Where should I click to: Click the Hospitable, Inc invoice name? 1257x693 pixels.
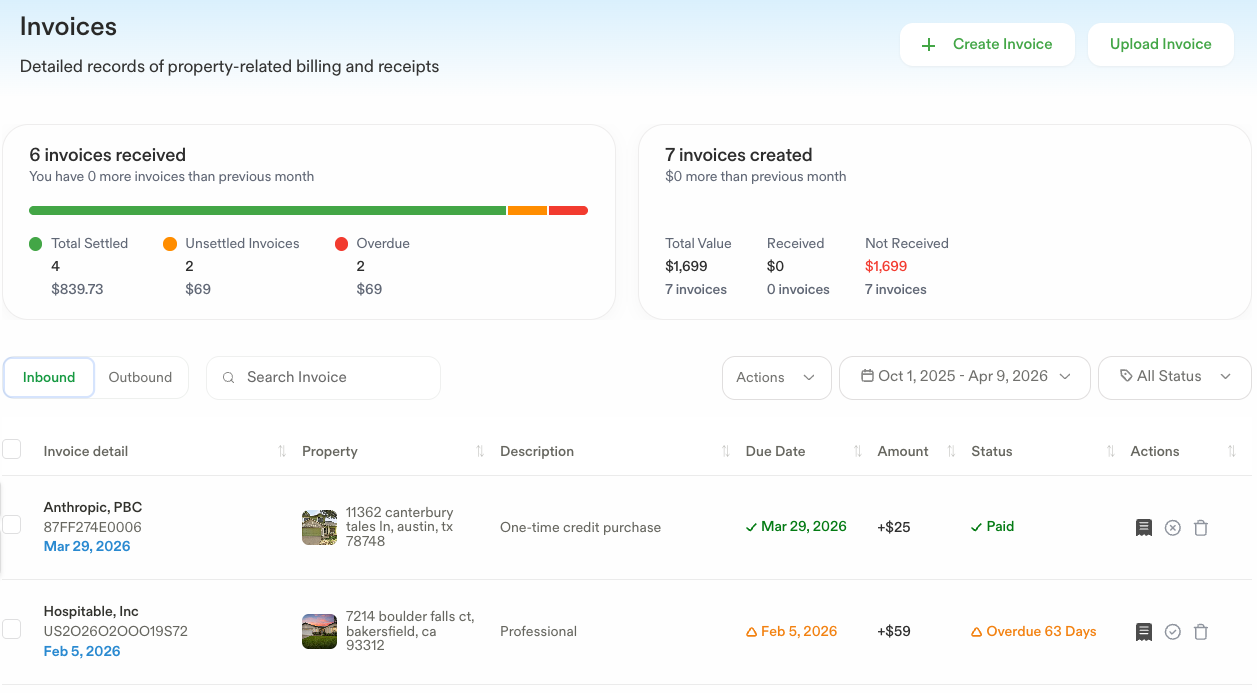[x=91, y=611]
